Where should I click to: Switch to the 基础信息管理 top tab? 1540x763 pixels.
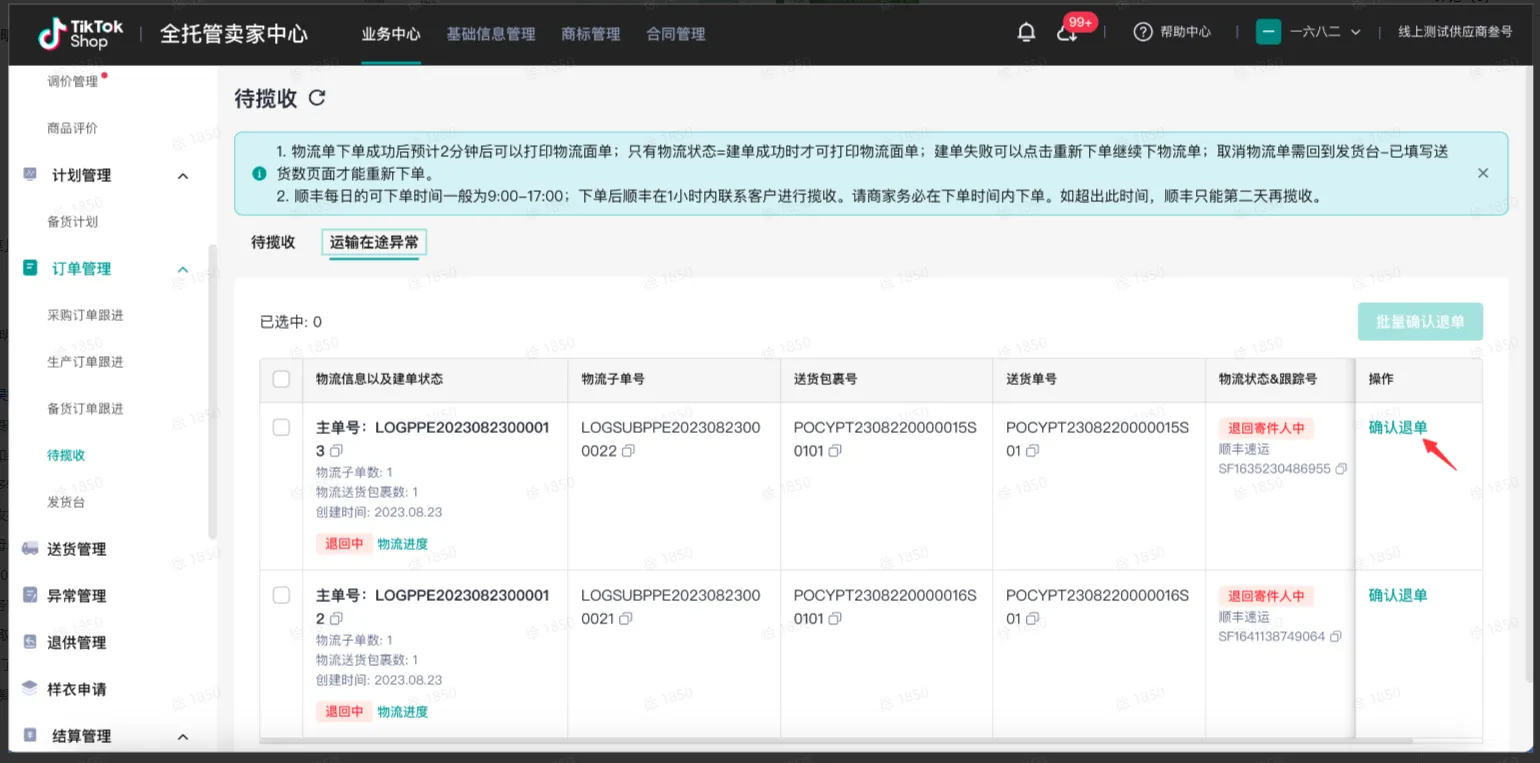[x=491, y=34]
